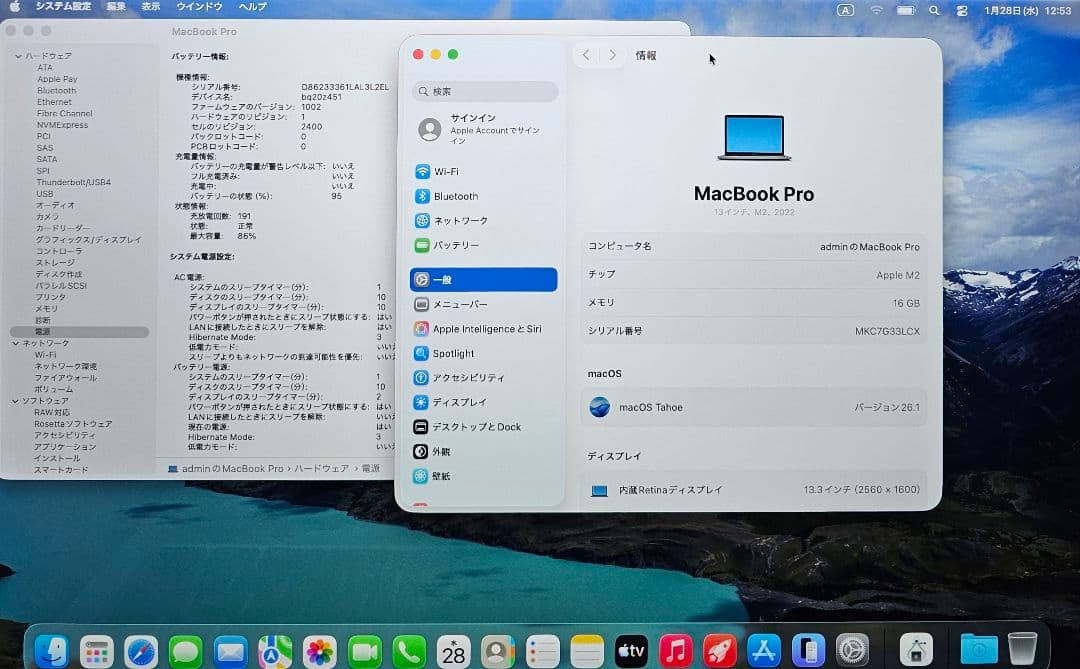Open Spotlight settings

coord(449,353)
